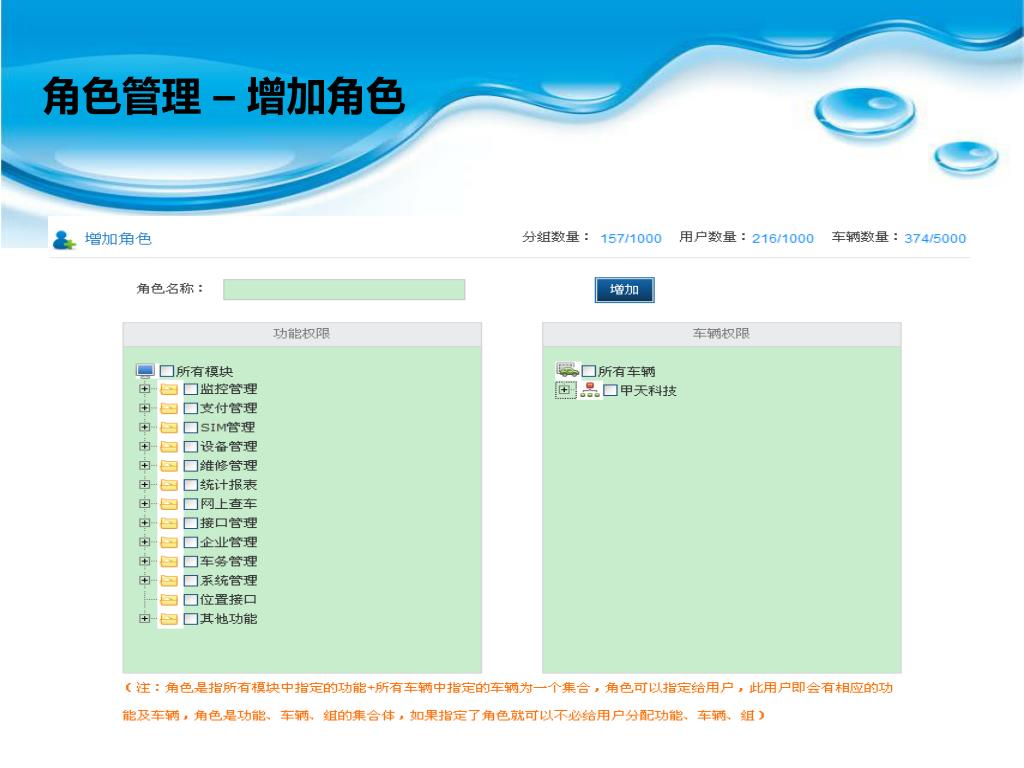Tick the 设备管理 checkbox

tap(191, 447)
